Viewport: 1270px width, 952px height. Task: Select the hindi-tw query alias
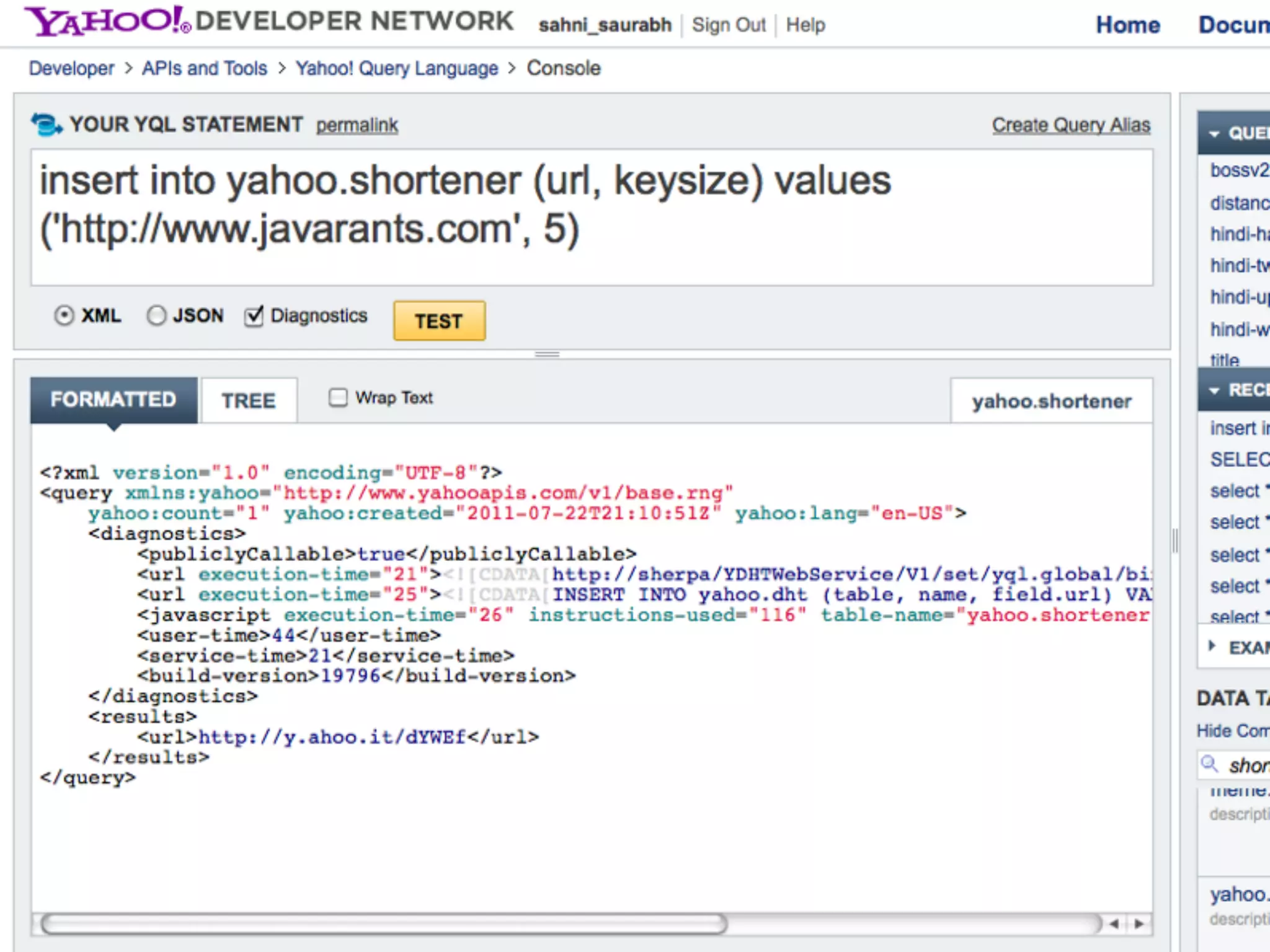1240,265
